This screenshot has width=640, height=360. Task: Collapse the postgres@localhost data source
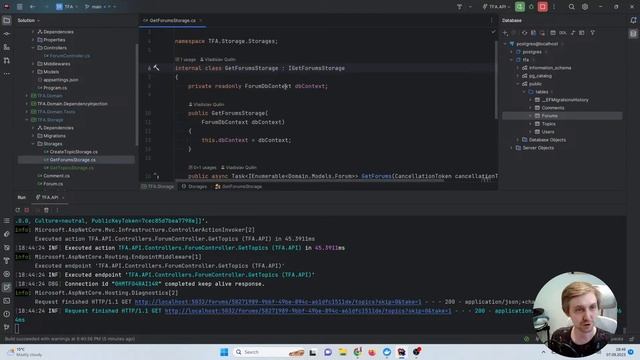point(505,44)
